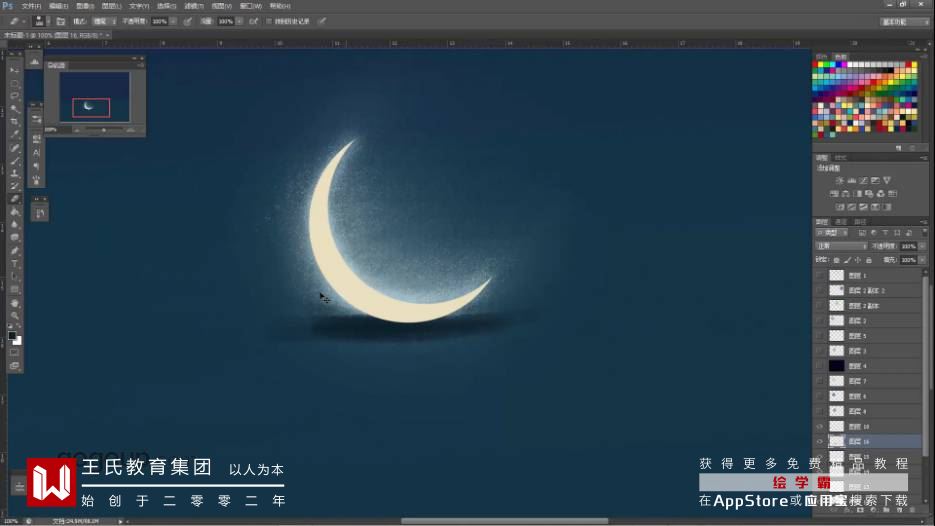This screenshot has height=526, width=935.
Task: Select the Move tool
Action: (x=14, y=70)
